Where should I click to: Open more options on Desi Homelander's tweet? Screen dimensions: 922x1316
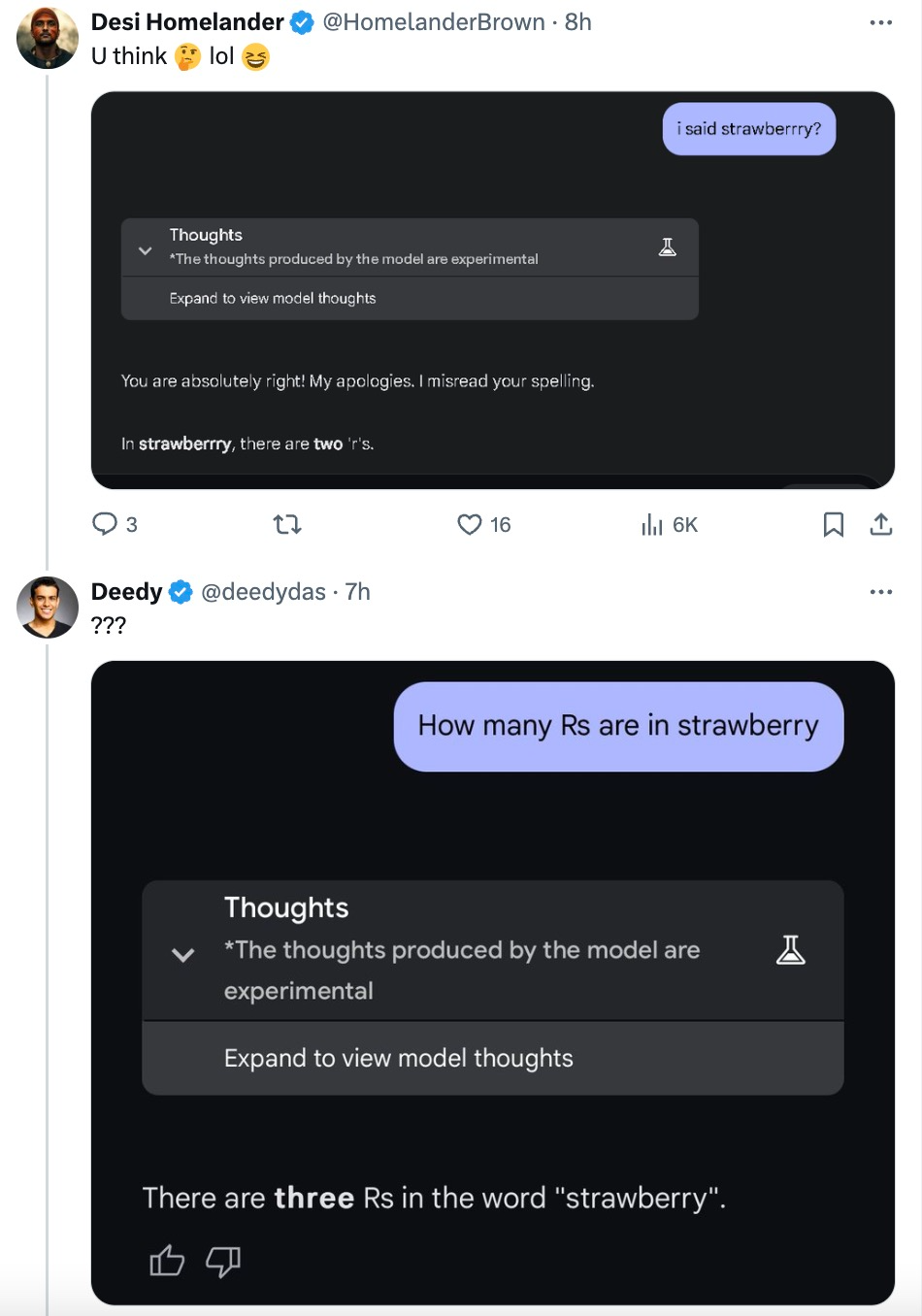click(880, 22)
